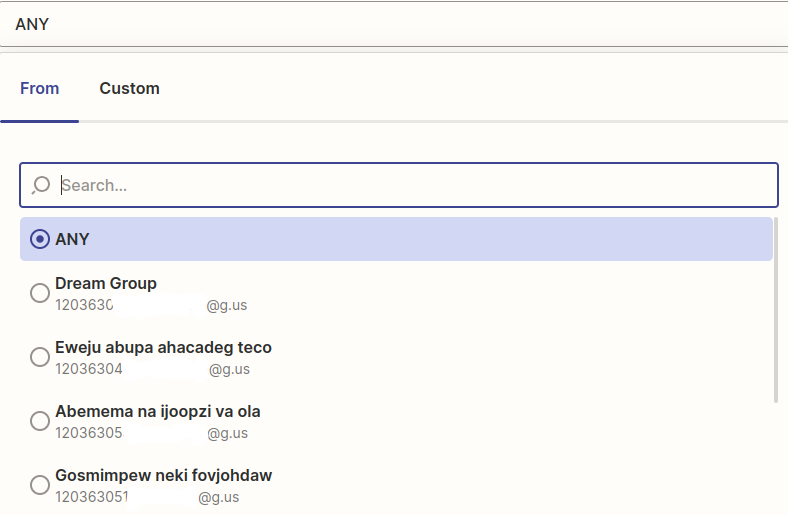
Task: Click the 12036304 group ID text
Action: pos(90,369)
